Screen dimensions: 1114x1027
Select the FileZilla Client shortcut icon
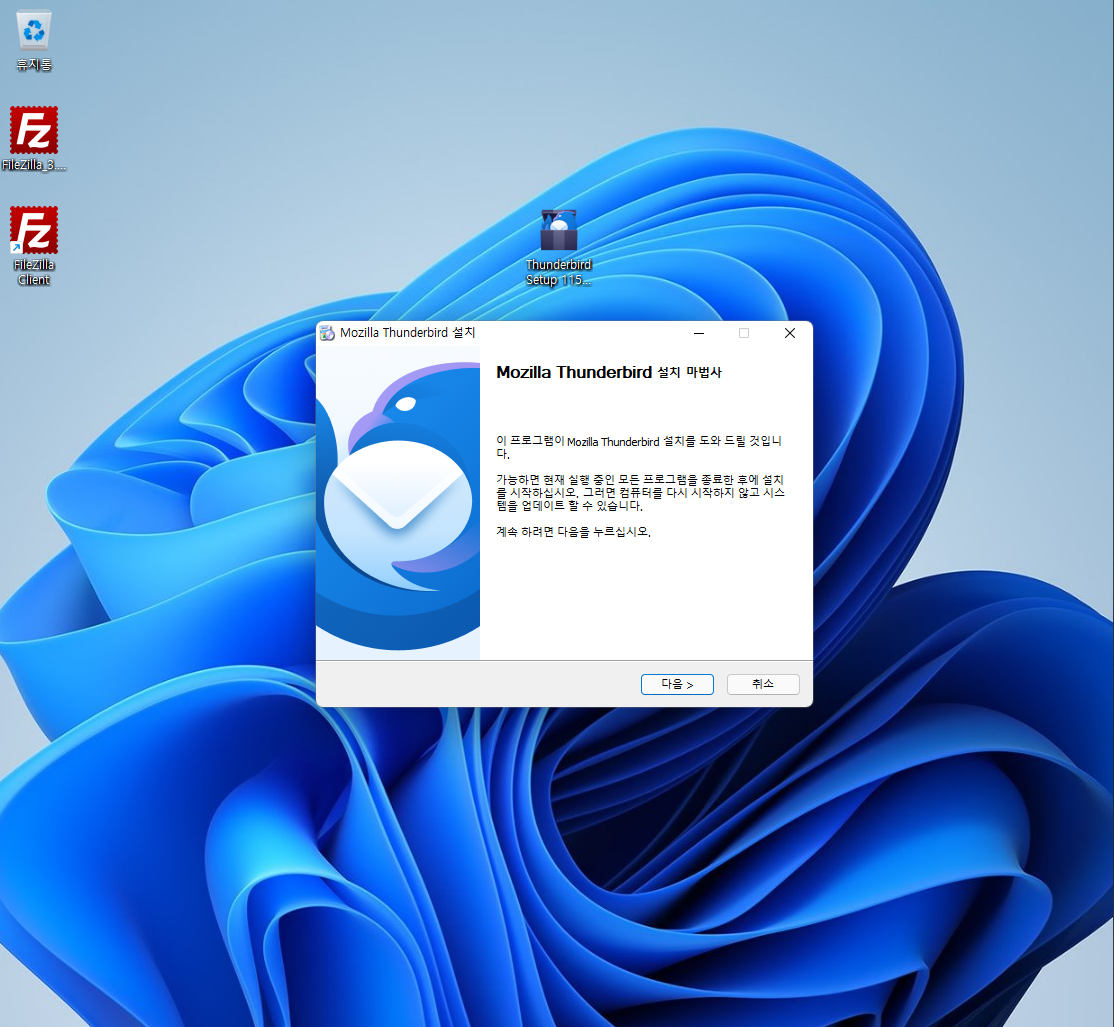[33, 246]
